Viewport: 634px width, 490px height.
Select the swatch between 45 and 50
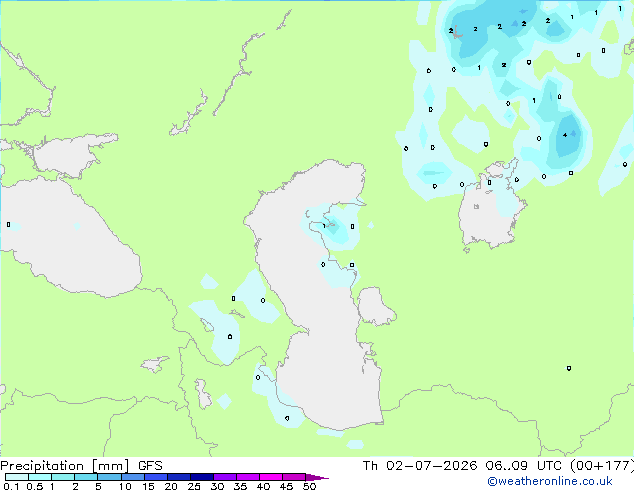tap(294, 477)
